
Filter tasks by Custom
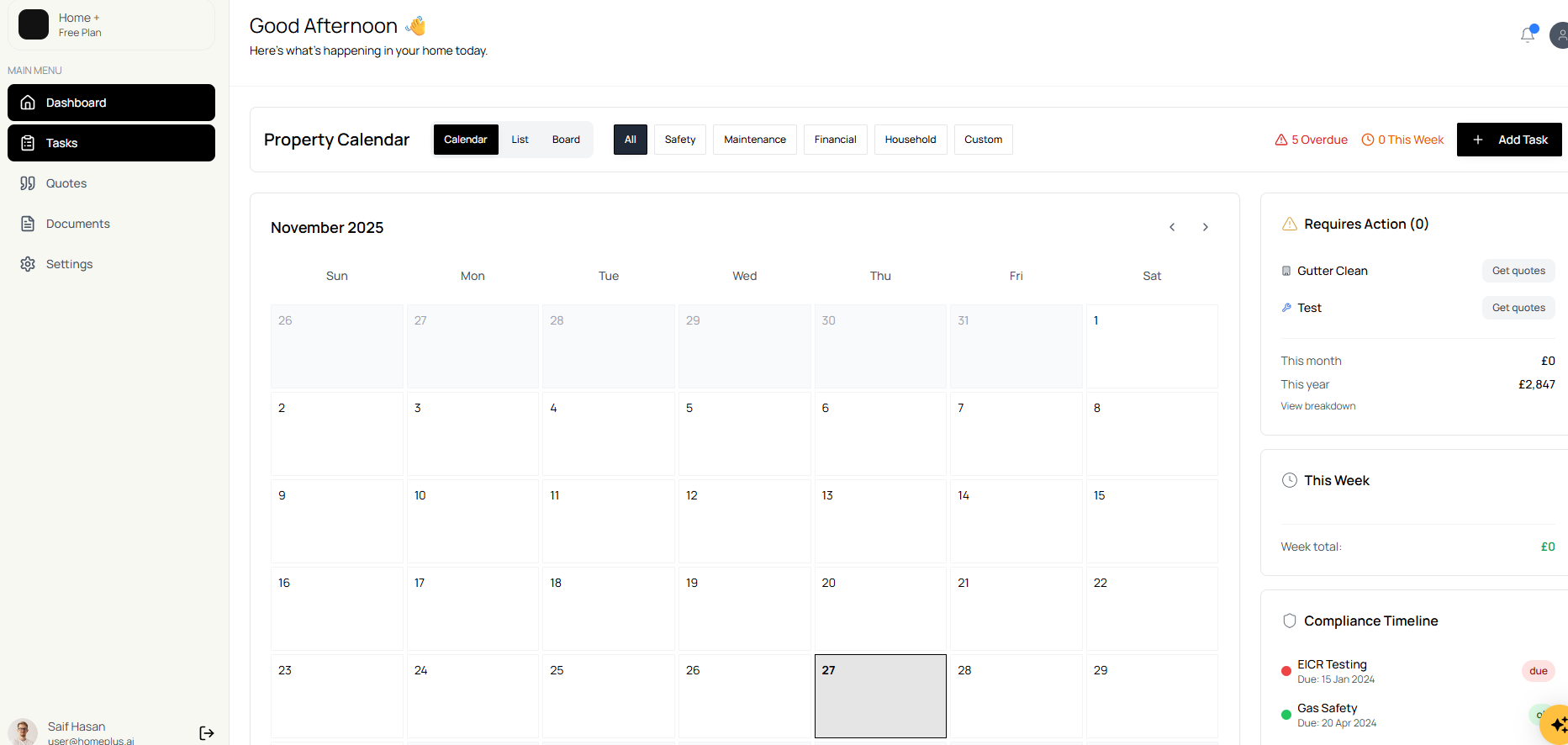click(x=984, y=140)
